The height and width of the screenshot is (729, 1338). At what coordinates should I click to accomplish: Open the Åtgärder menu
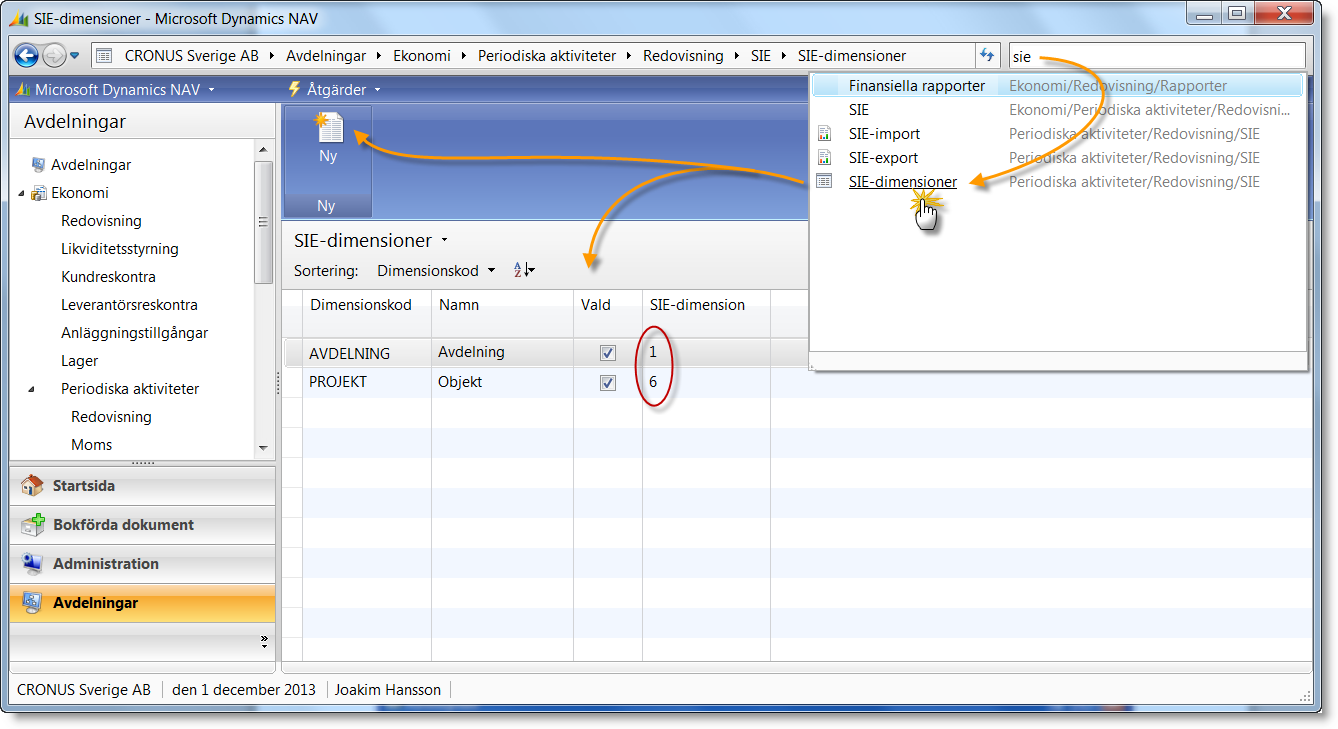pyautogui.click(x=336, y=89)
